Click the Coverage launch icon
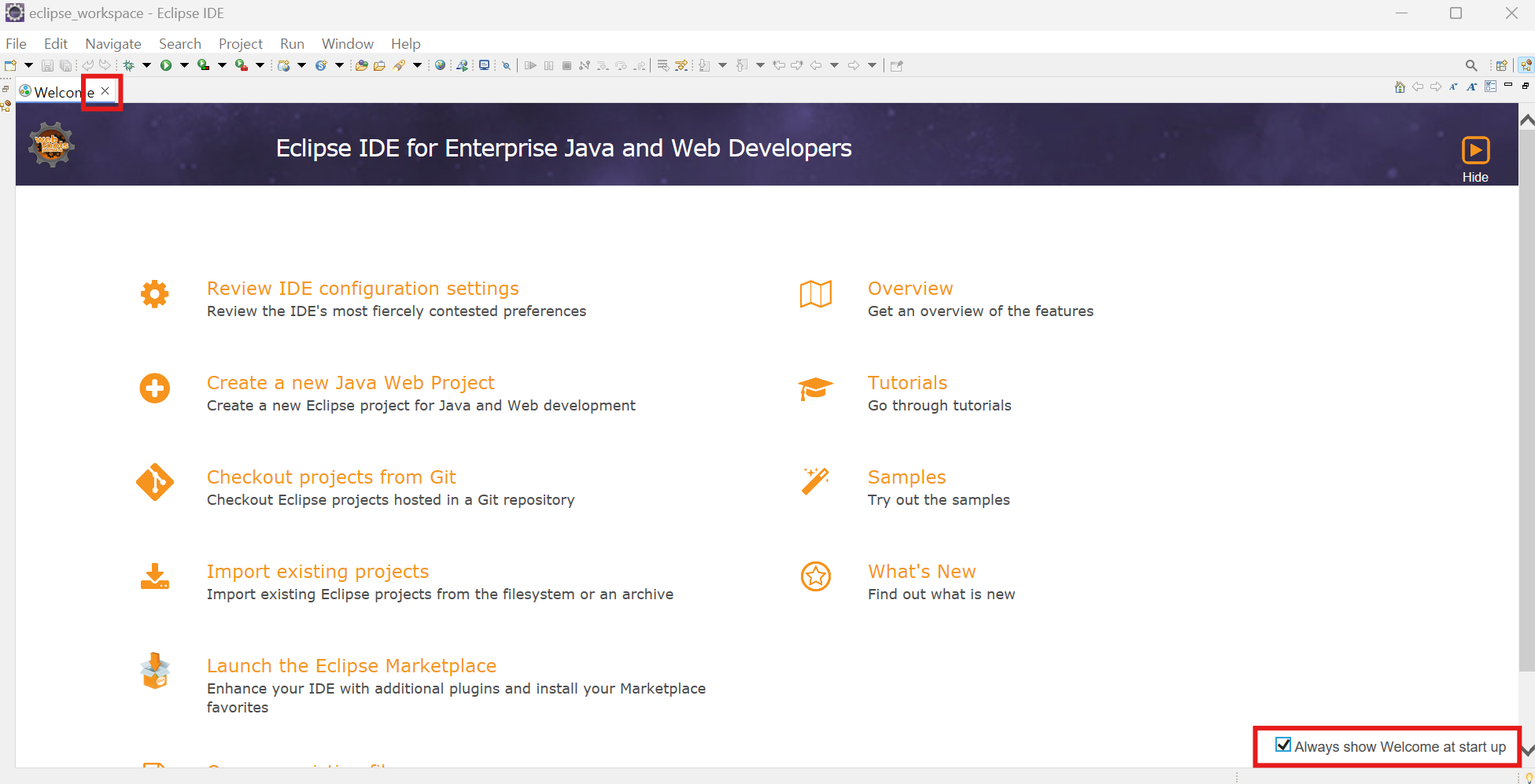 pos(203,65)
